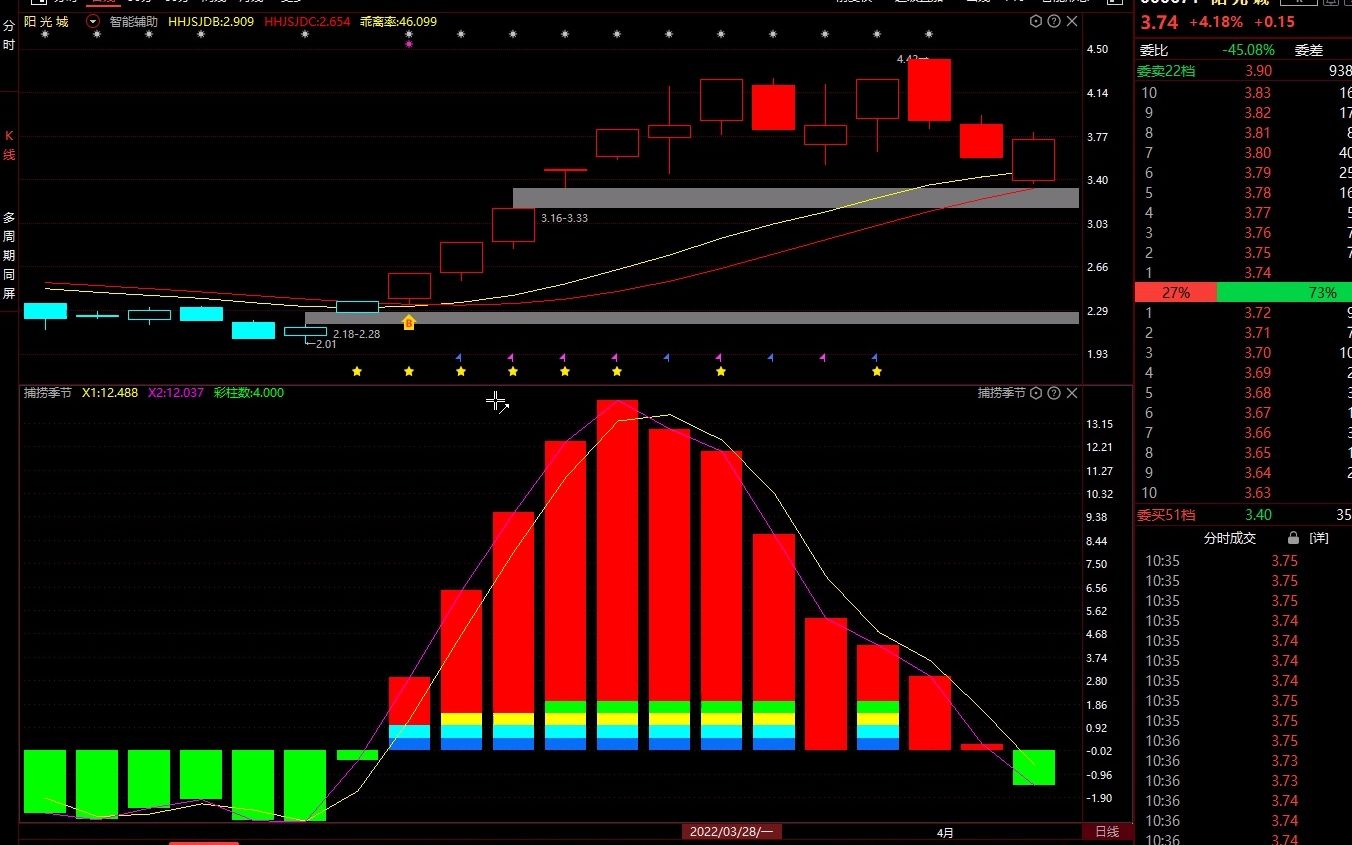The width and height of the screenshot is (1352, 845).
Task: Open settings hexagon icon of 捕捞季节 indicator panel
Action: [1036, 393]
